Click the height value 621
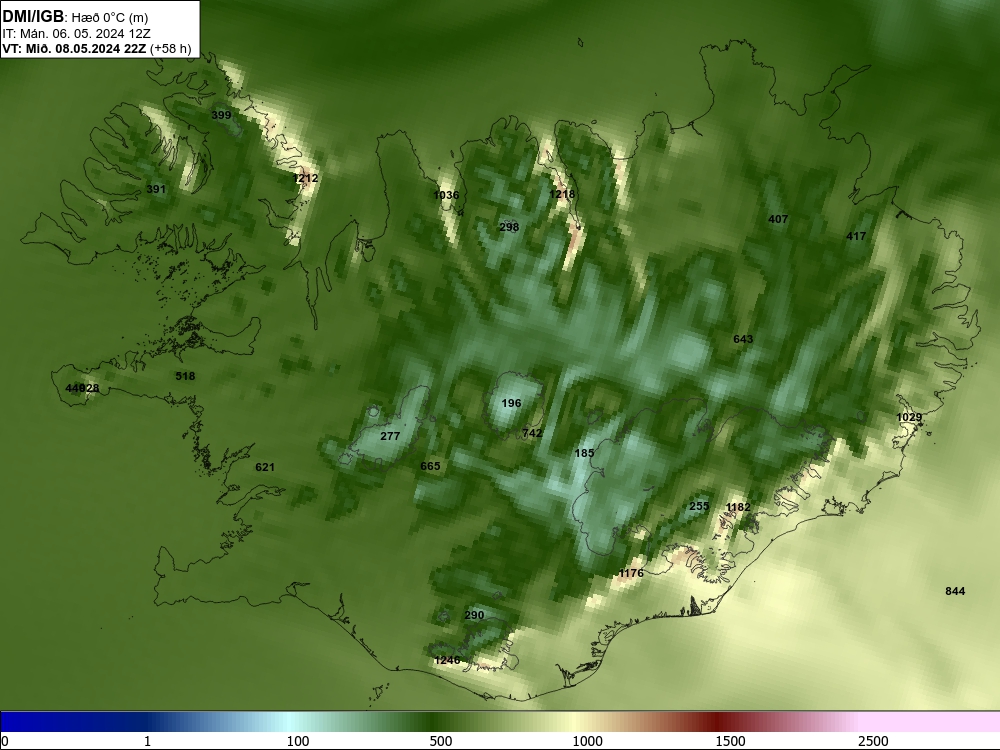Viewport: 1000px width, 750px height. tap(265, 467)
